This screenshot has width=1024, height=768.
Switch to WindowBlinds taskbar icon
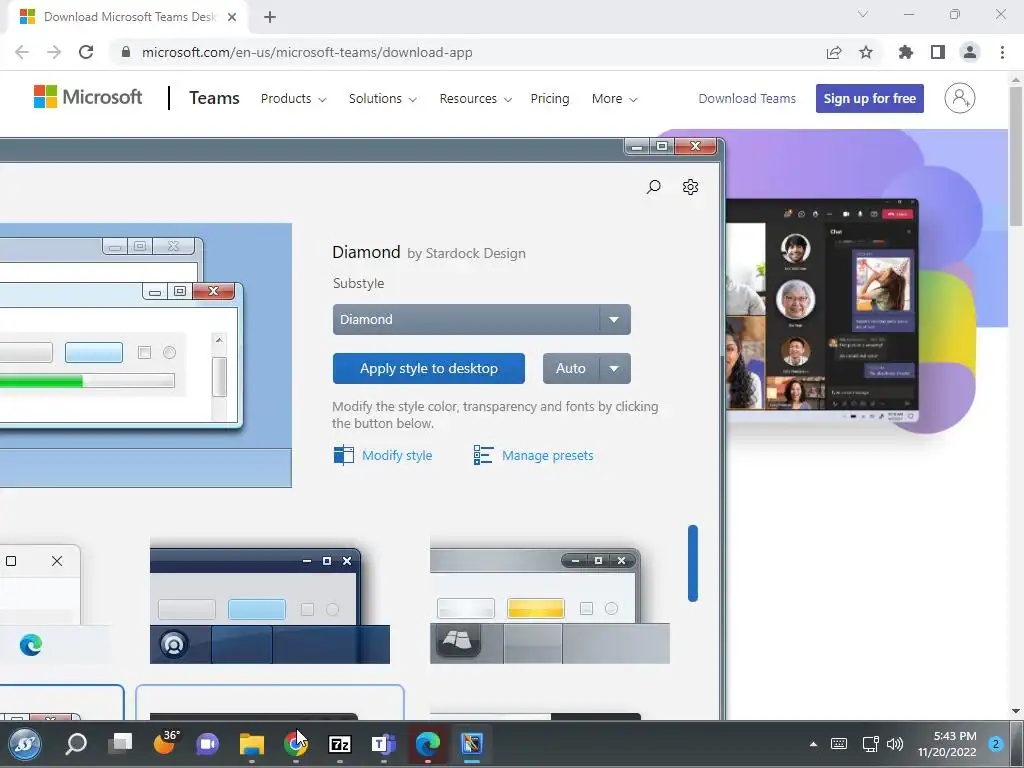point(472,744)
